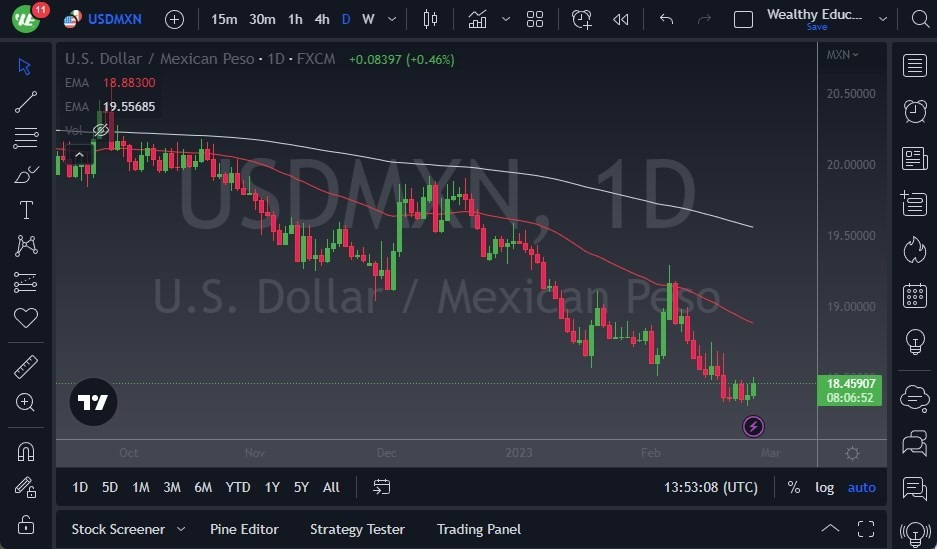Open the hotlists flame panel
This screenshot has width=937, height=549.
click(914, 250)
